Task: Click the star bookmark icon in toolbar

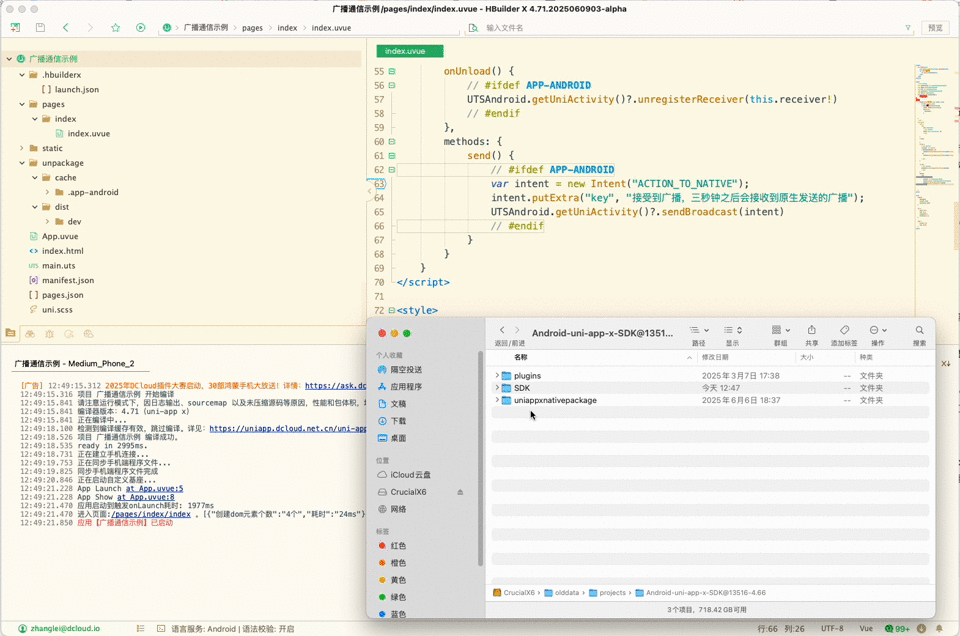Action: (116, 28)
